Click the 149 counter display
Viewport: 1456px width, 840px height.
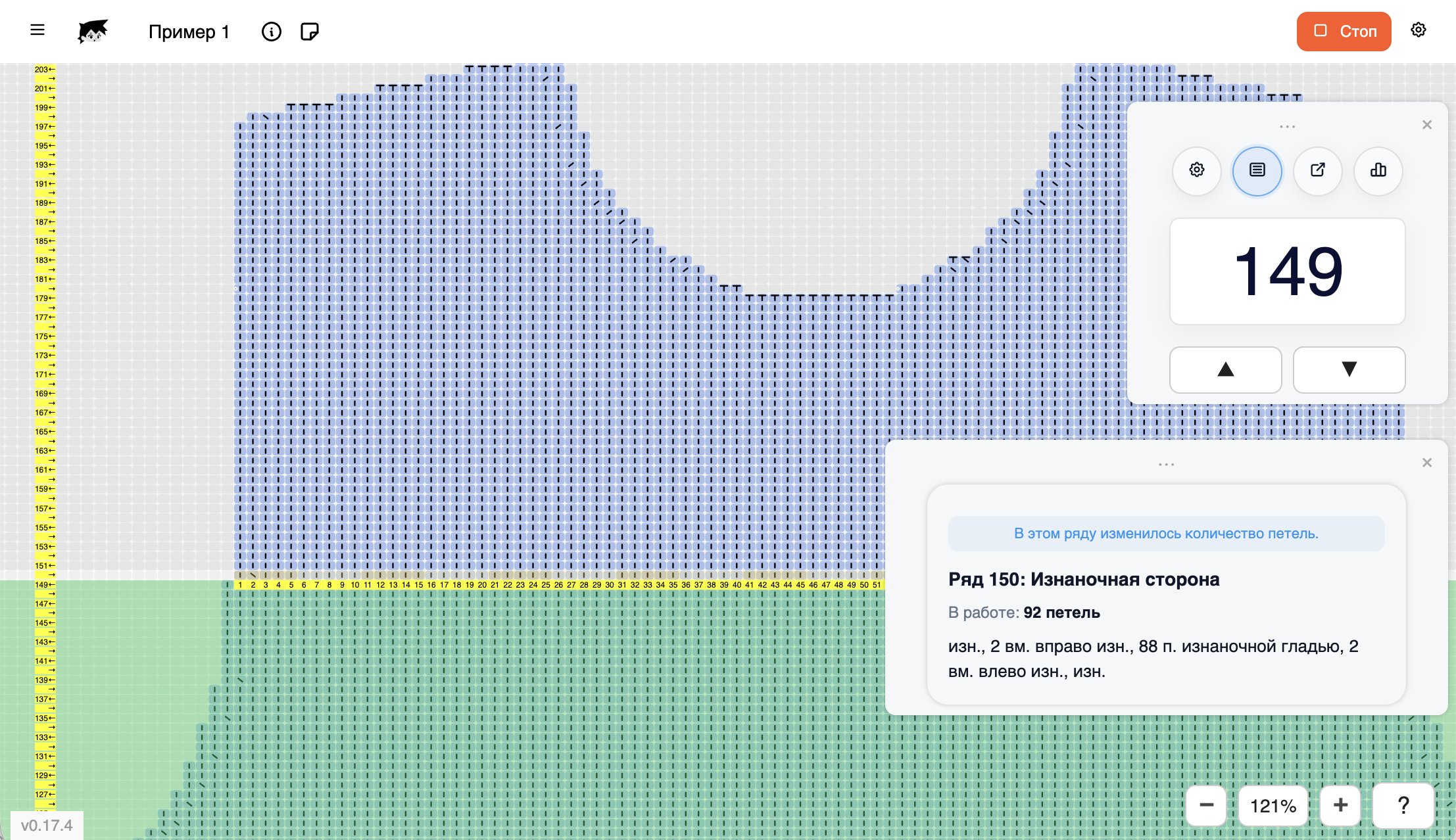point(1288,271)
